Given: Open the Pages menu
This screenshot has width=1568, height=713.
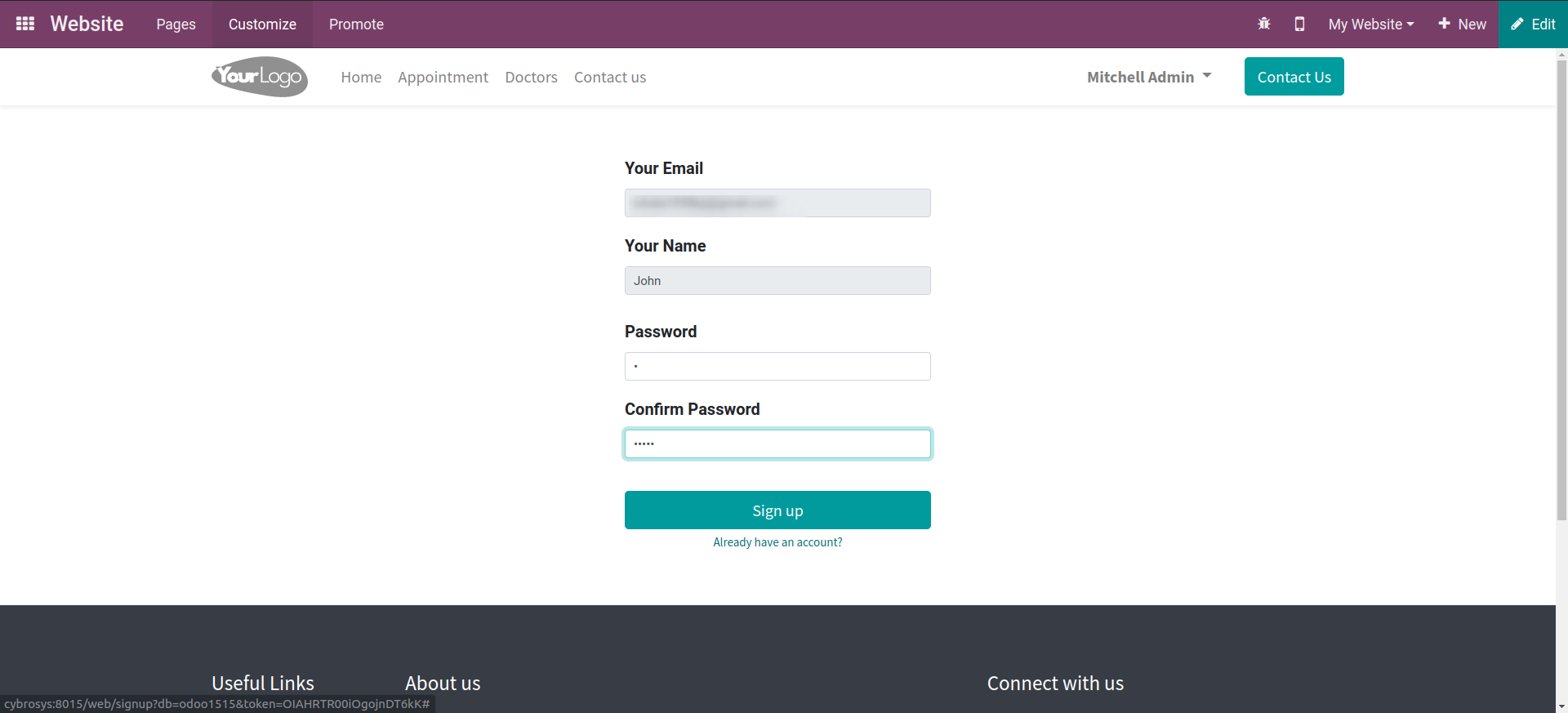Looking at the screenshot, I should pyautogui.click(x=176, y=25).
